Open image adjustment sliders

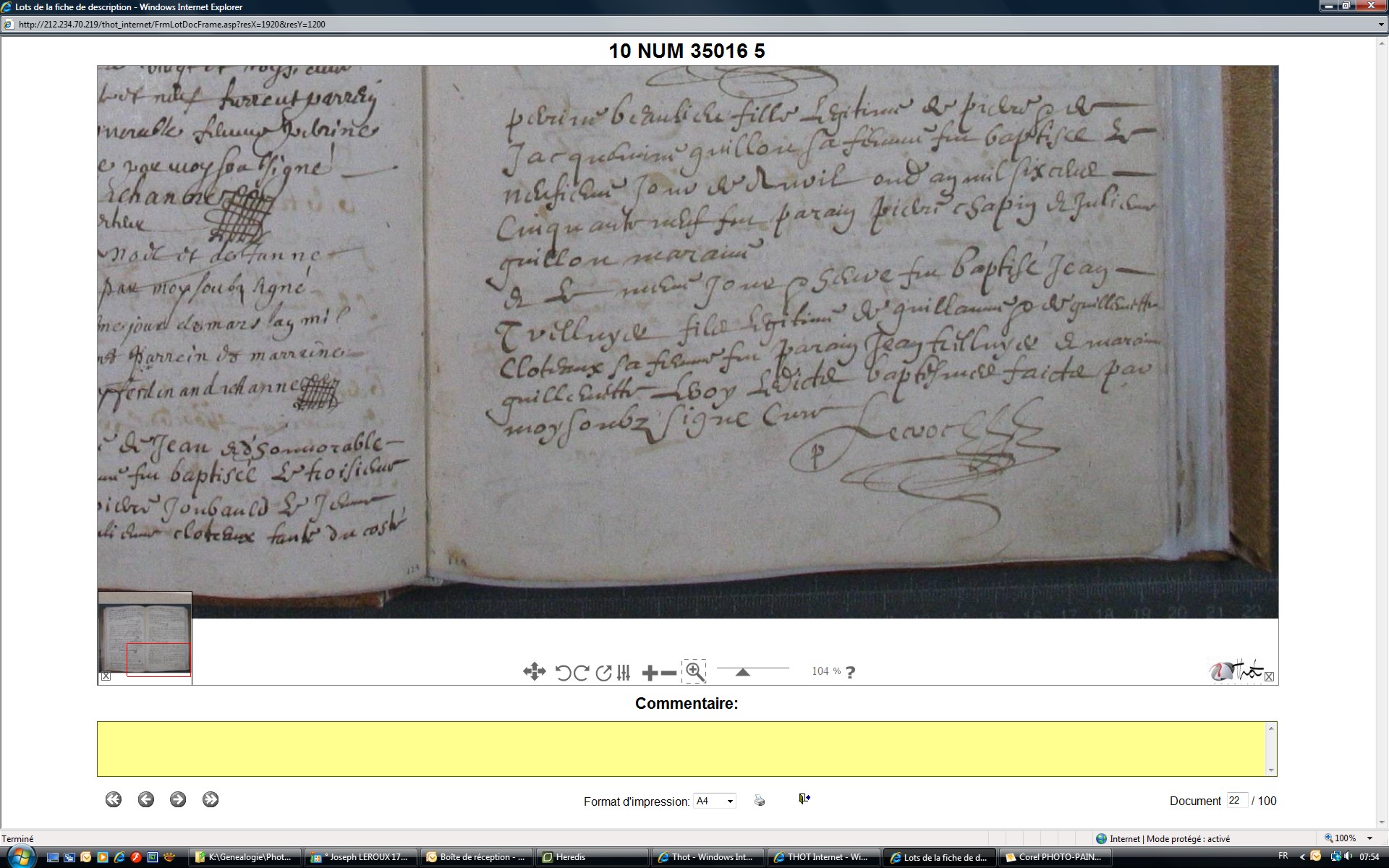[x=624, y=673]
